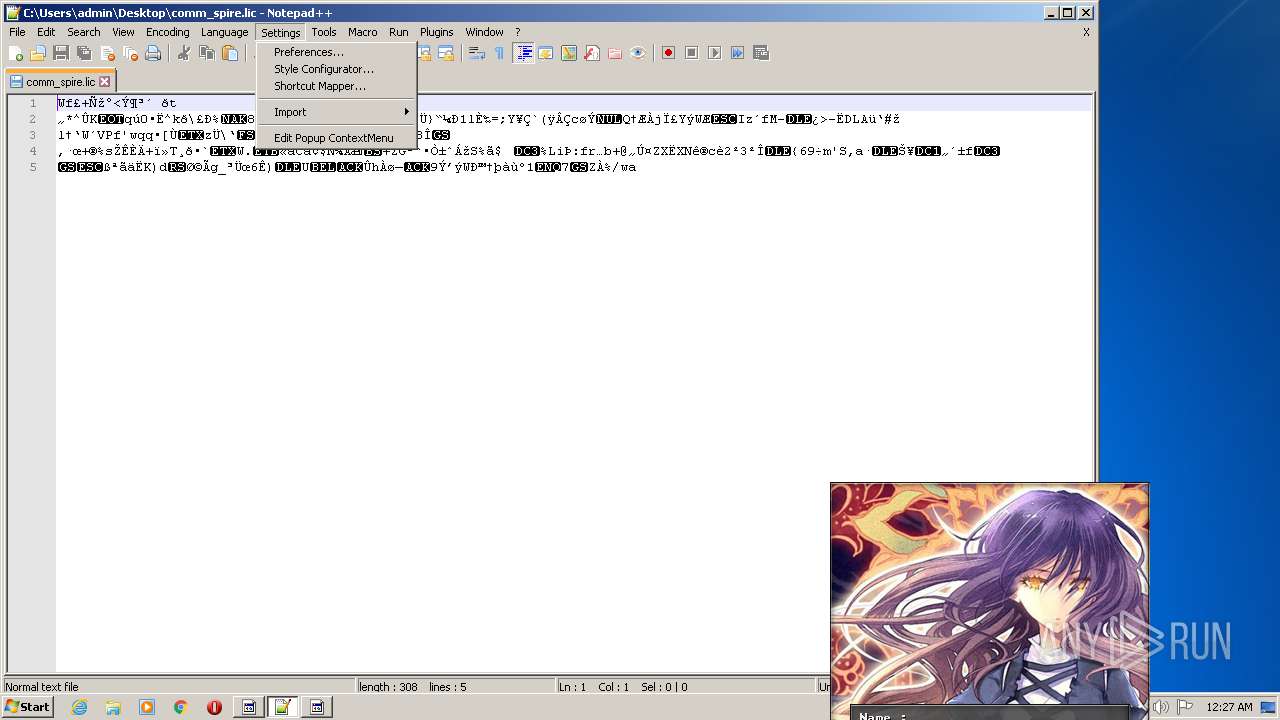Create a new file with the New toolbar icon
Viewport: 1280px width, 720px height.
coord(16,53)
